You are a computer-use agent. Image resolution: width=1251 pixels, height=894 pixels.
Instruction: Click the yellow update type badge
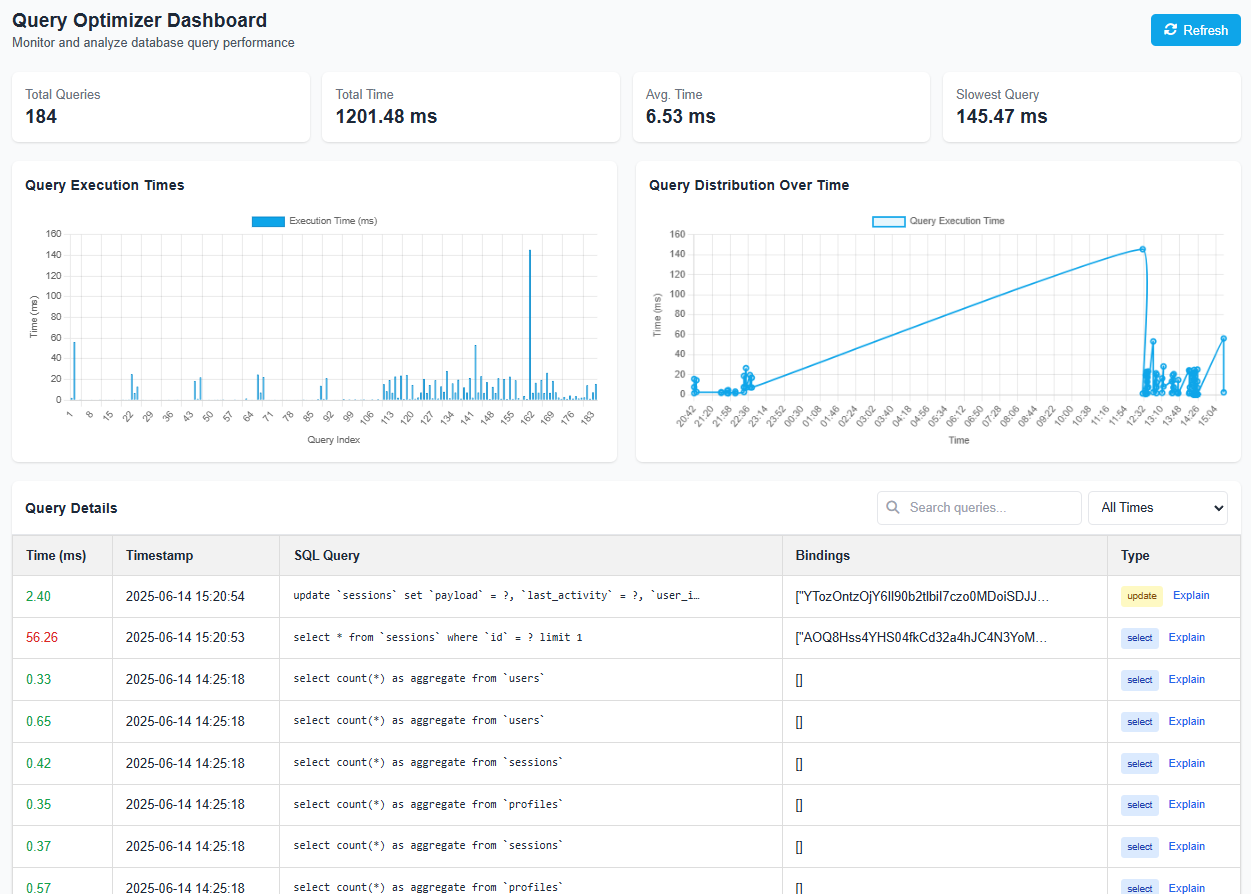pyautogui.click(x=1141, y=596)
